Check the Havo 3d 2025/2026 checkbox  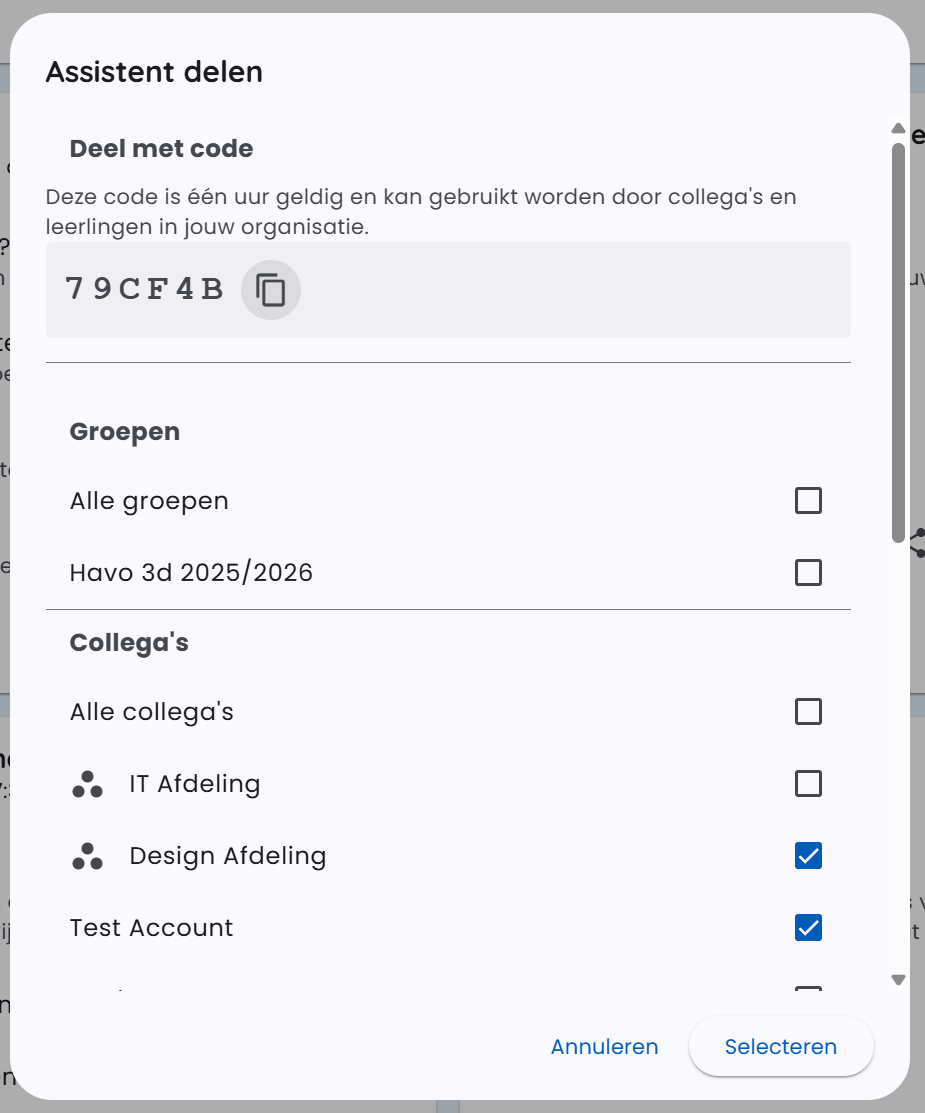pos(807,572)
